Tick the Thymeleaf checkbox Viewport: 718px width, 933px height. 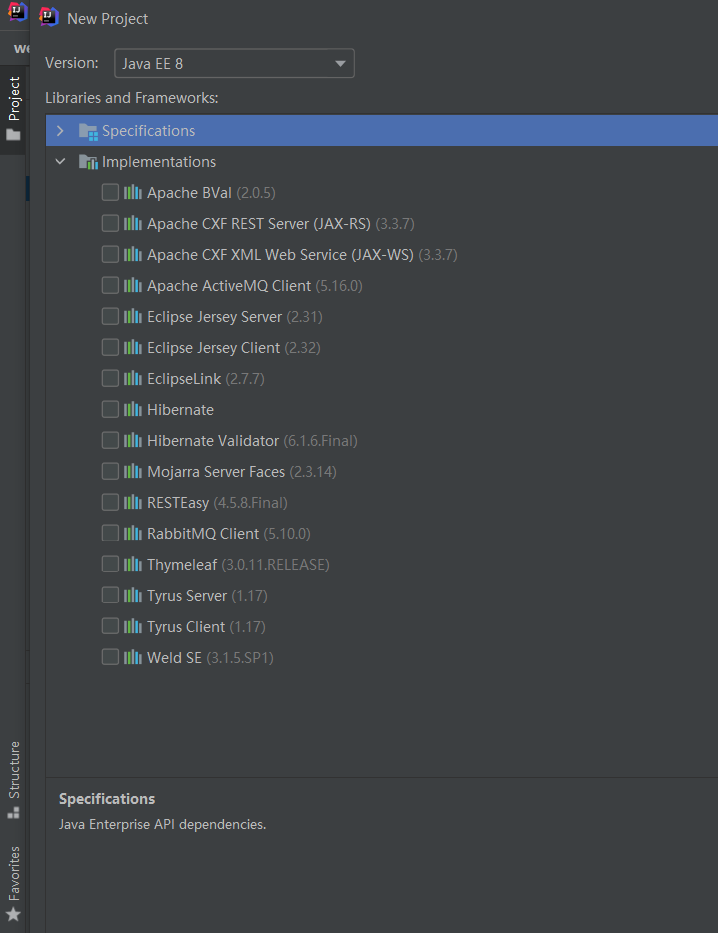pyautogui.click(x=110, y=564)
